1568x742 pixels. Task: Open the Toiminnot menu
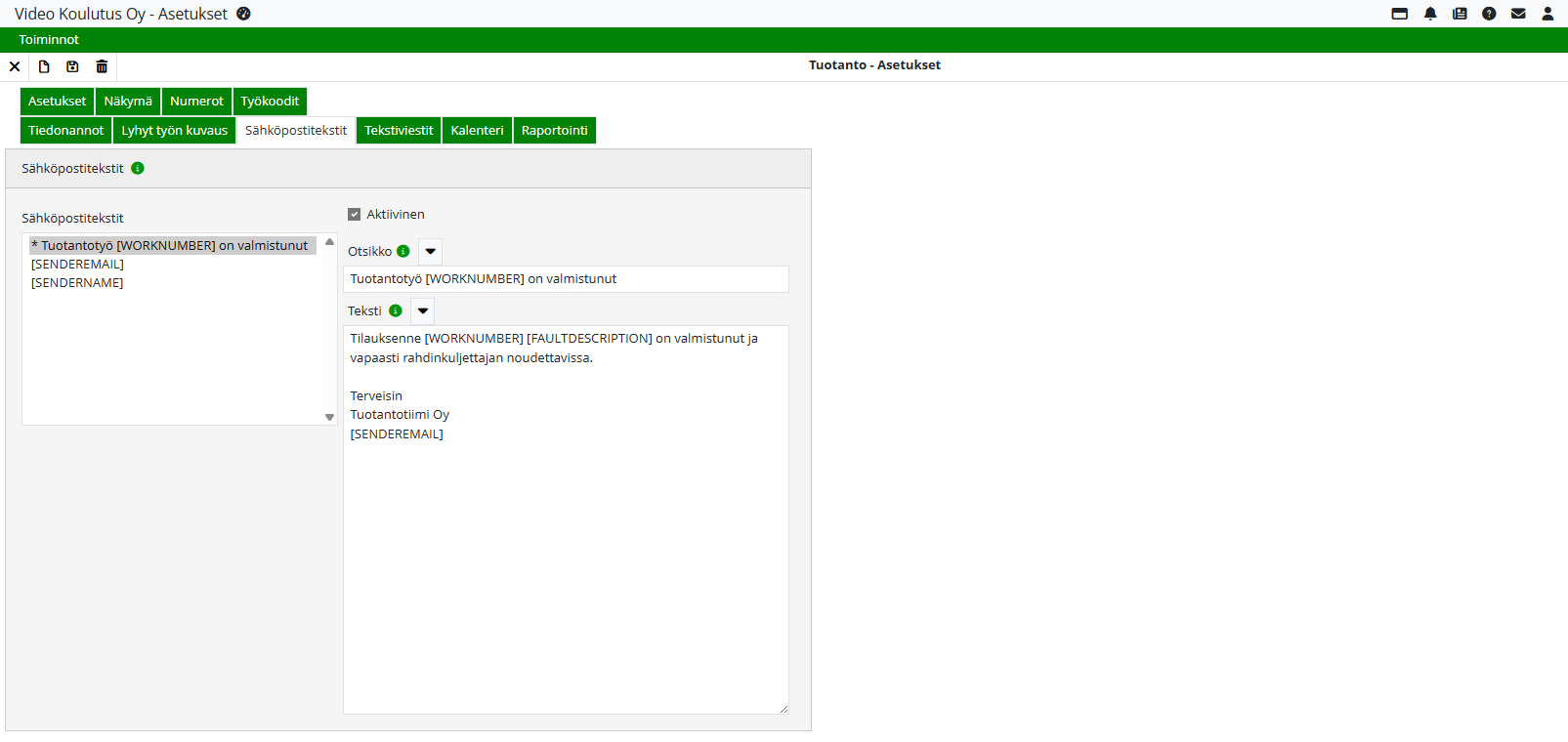(x=49, y=40)
